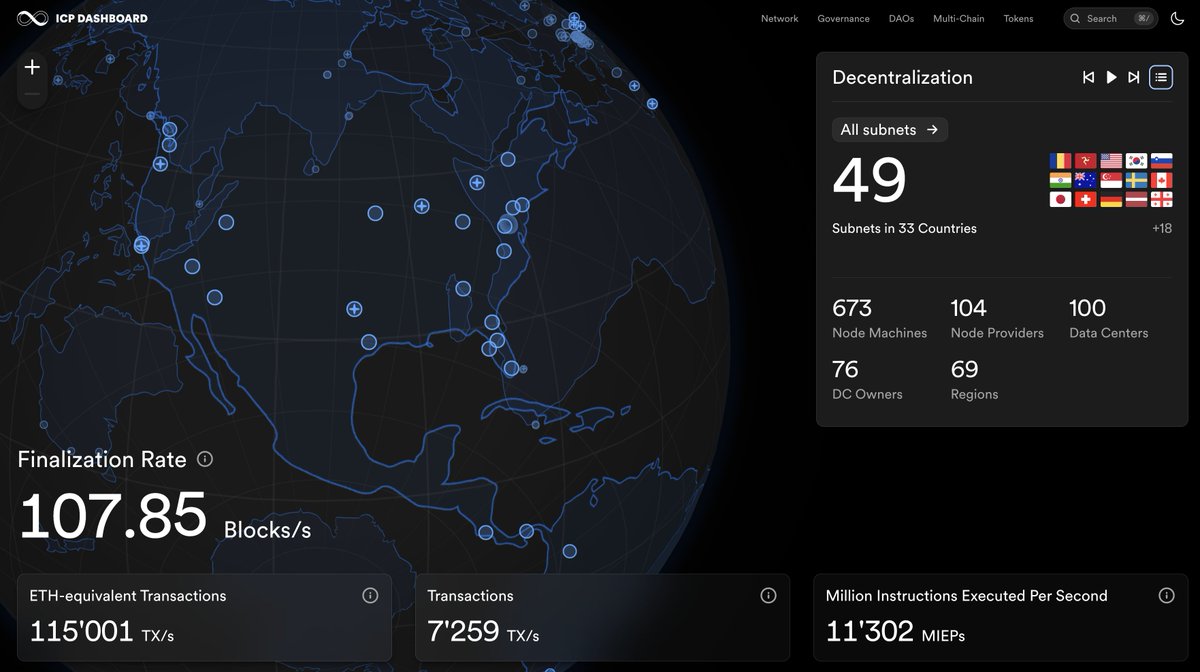Click the South Korea flag

click(x=1136, y=161)
